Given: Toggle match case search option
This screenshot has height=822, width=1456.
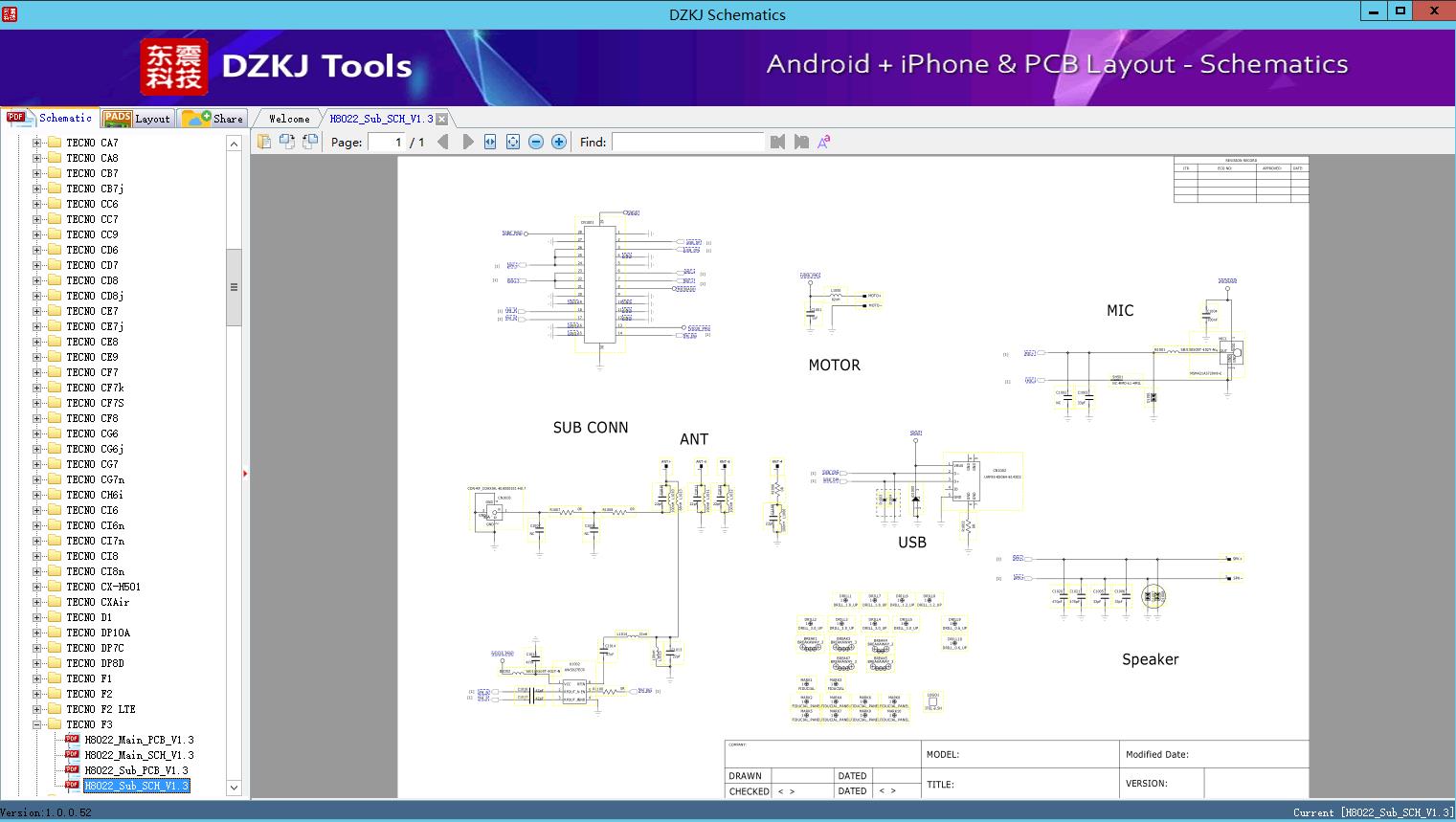Looking at the screenshot, I should (x=823, y=142).
